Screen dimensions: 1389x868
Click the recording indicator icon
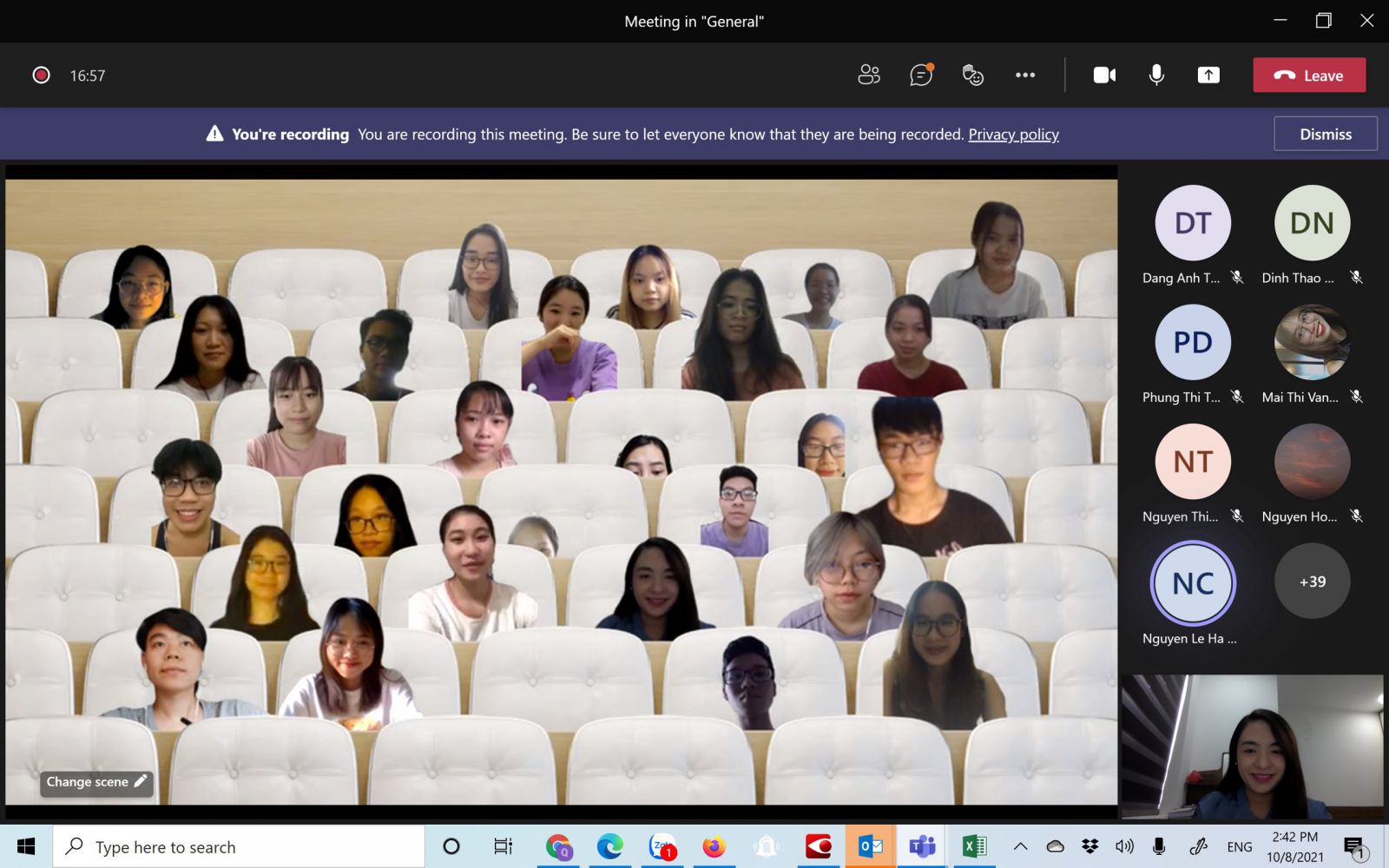point(41,76)
